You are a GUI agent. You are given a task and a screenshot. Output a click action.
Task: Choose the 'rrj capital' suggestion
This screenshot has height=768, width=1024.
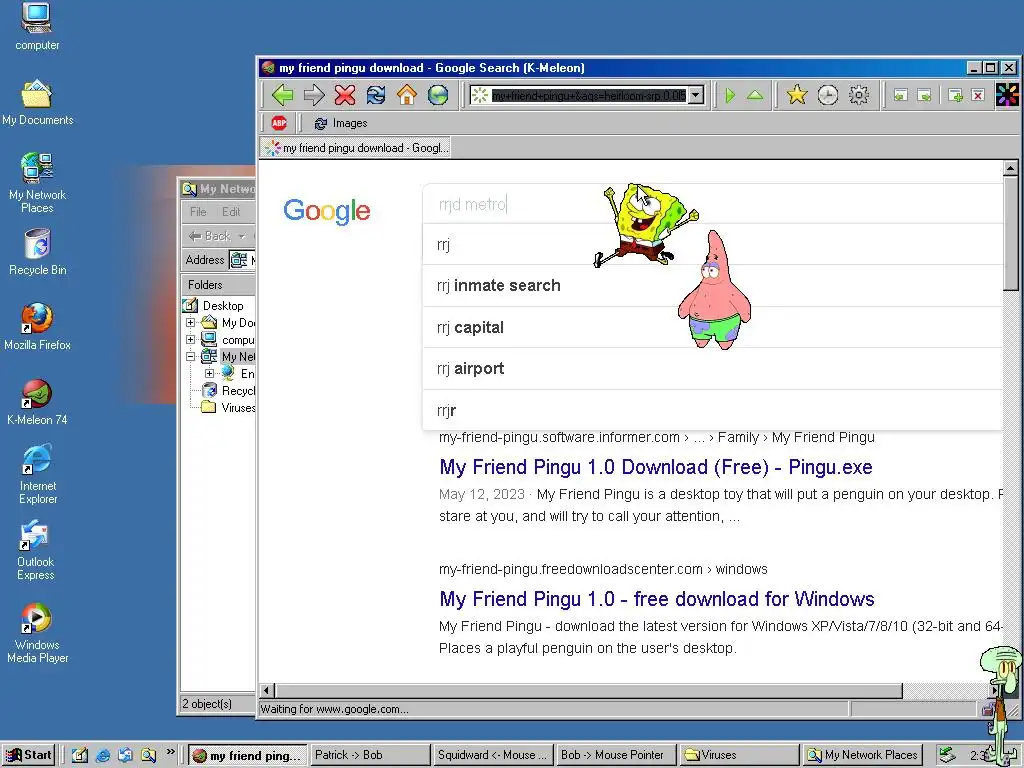pos(712,327)
